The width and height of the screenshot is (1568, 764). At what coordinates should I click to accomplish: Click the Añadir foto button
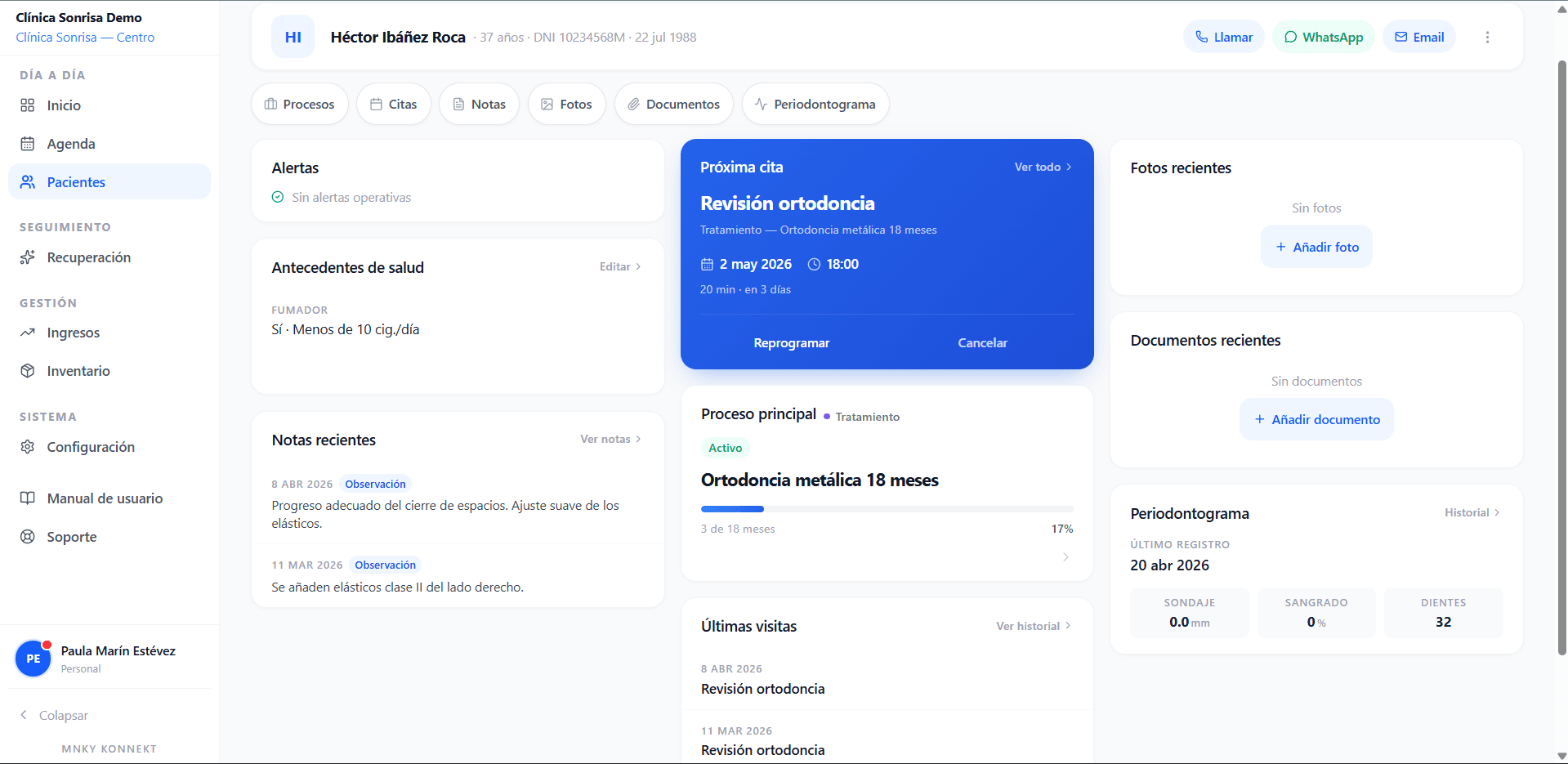1317,247
